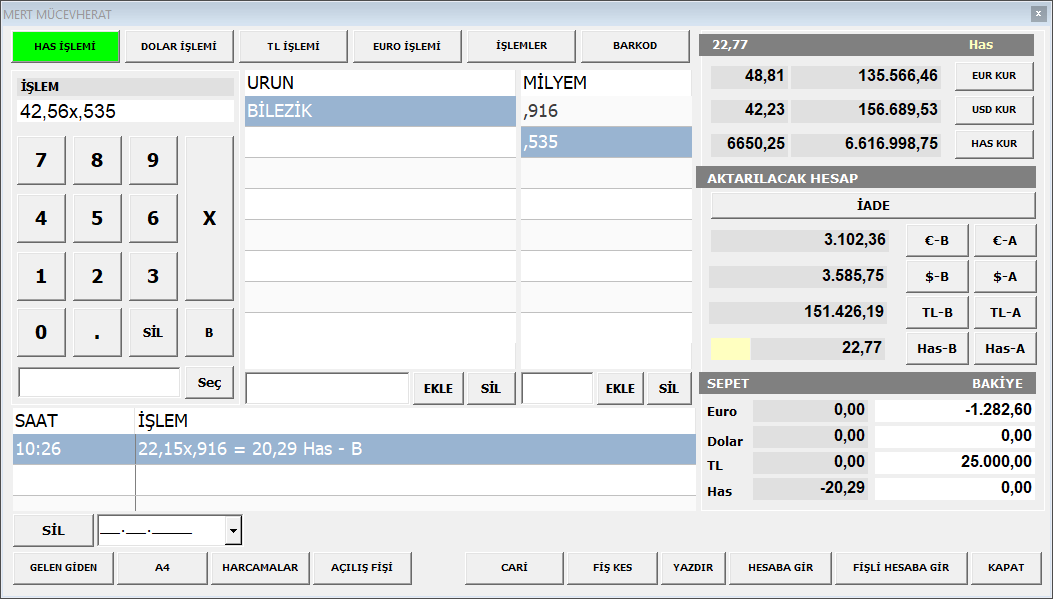Switch to HAS İŞLEMİ mode

[65, 46]
